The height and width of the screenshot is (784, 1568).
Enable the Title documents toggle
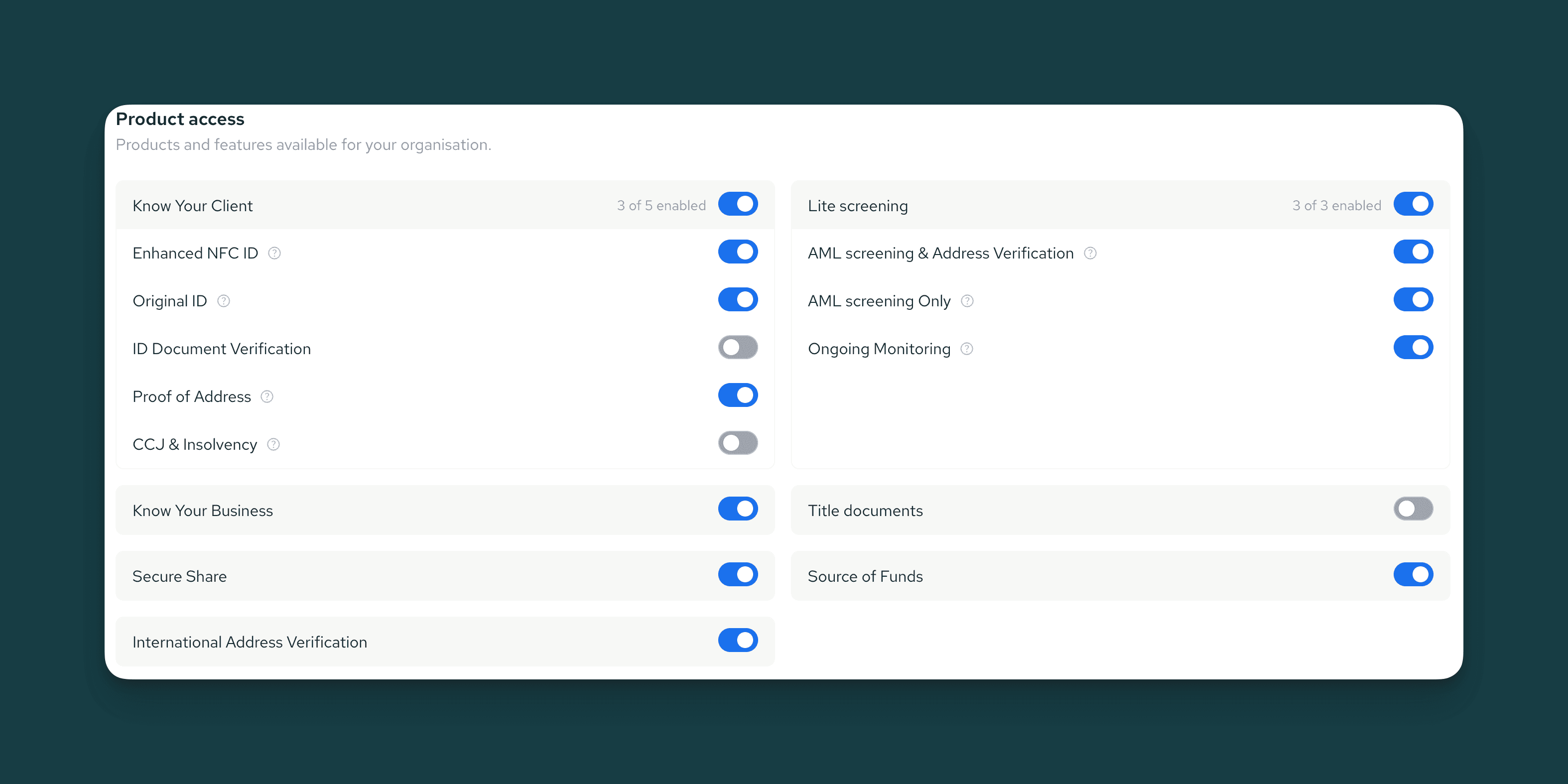pyautogui.click(x=1413, y=509)
